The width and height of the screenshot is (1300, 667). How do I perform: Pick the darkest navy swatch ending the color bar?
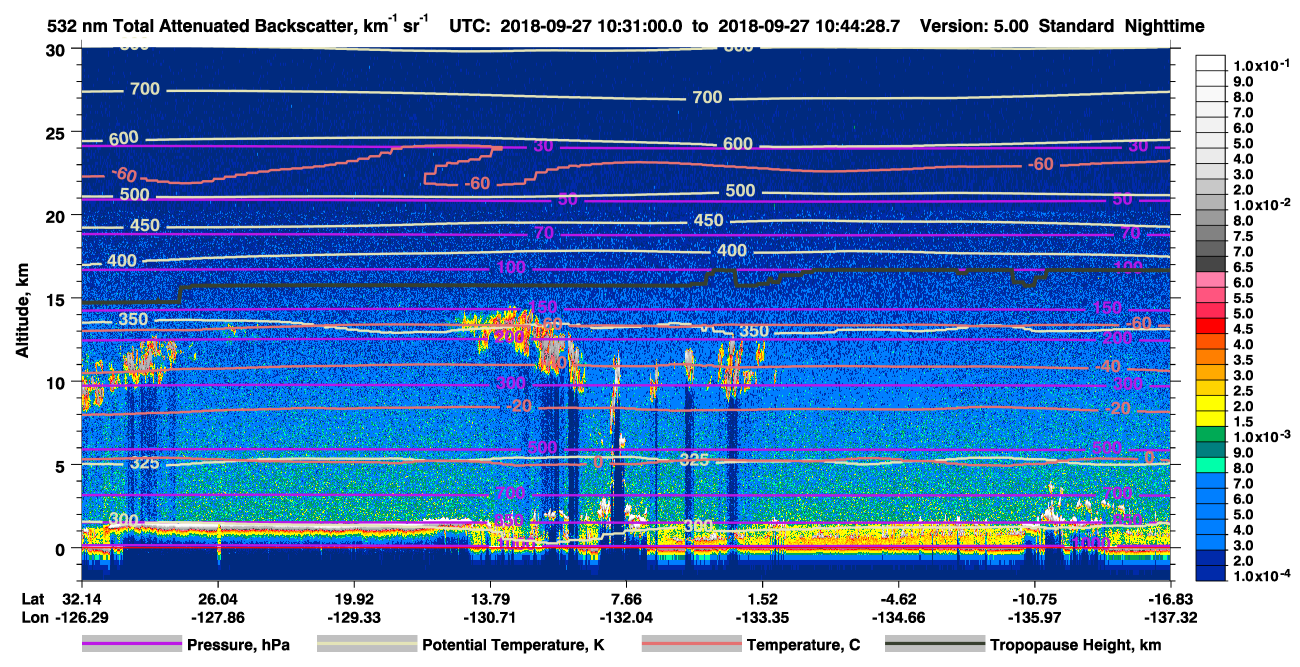pyautogui.click(x=1210, y=574)
